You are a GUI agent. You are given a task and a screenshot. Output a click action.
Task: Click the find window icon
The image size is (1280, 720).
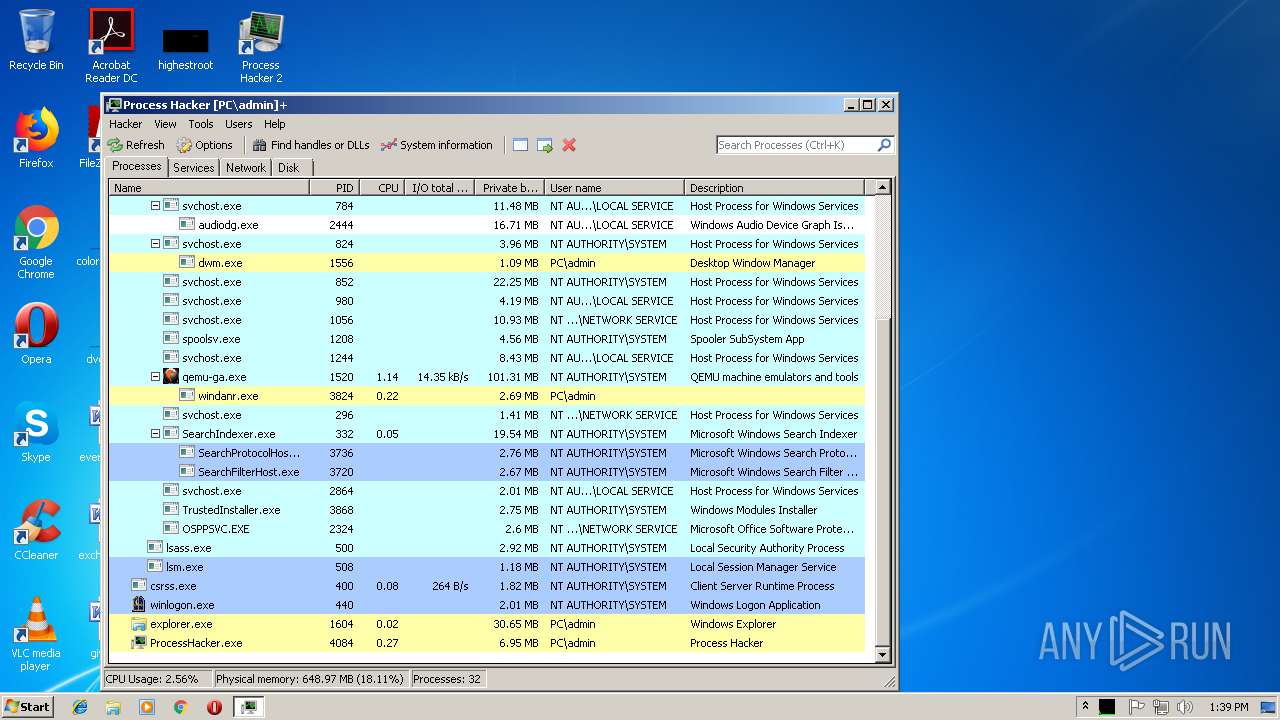[520, 145]
